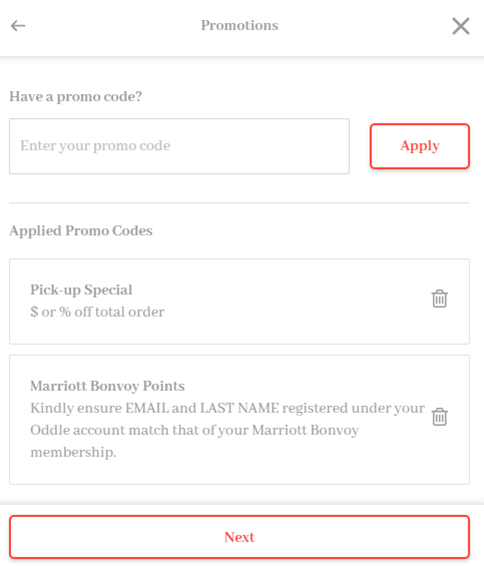This screenshot has height=566, width=484.
Task: Delete Marriott Bonvoy Points promo via trash icon
Action: point(440,417)
